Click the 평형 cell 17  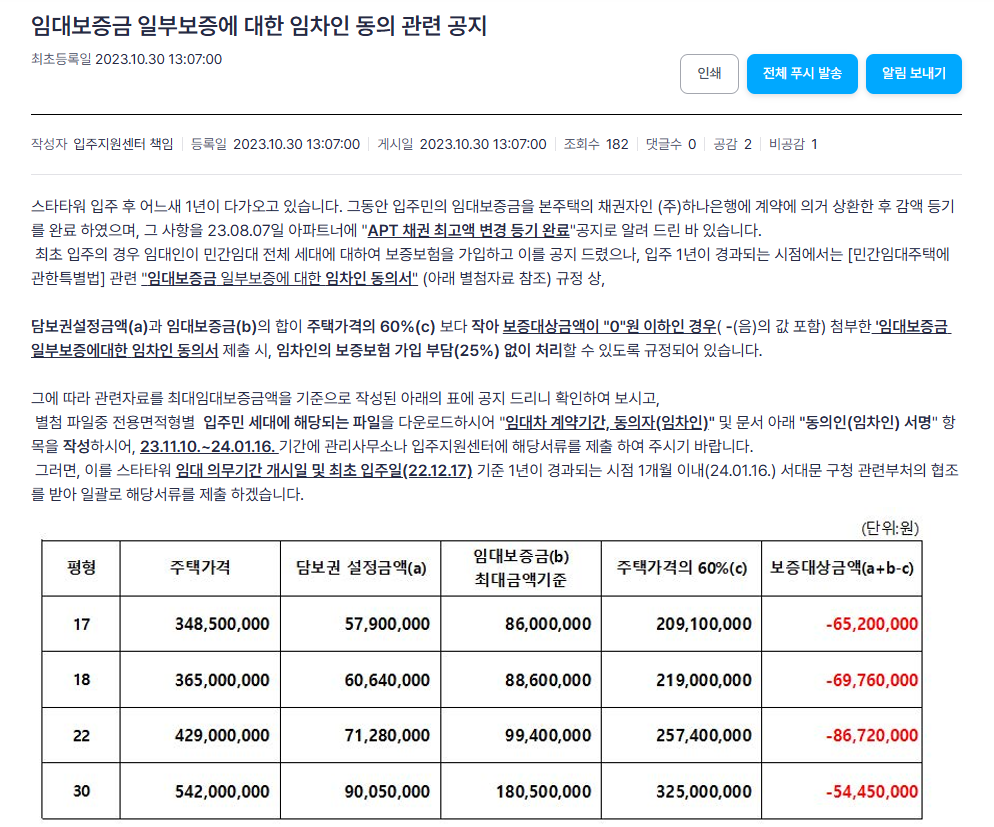point(81,624)
